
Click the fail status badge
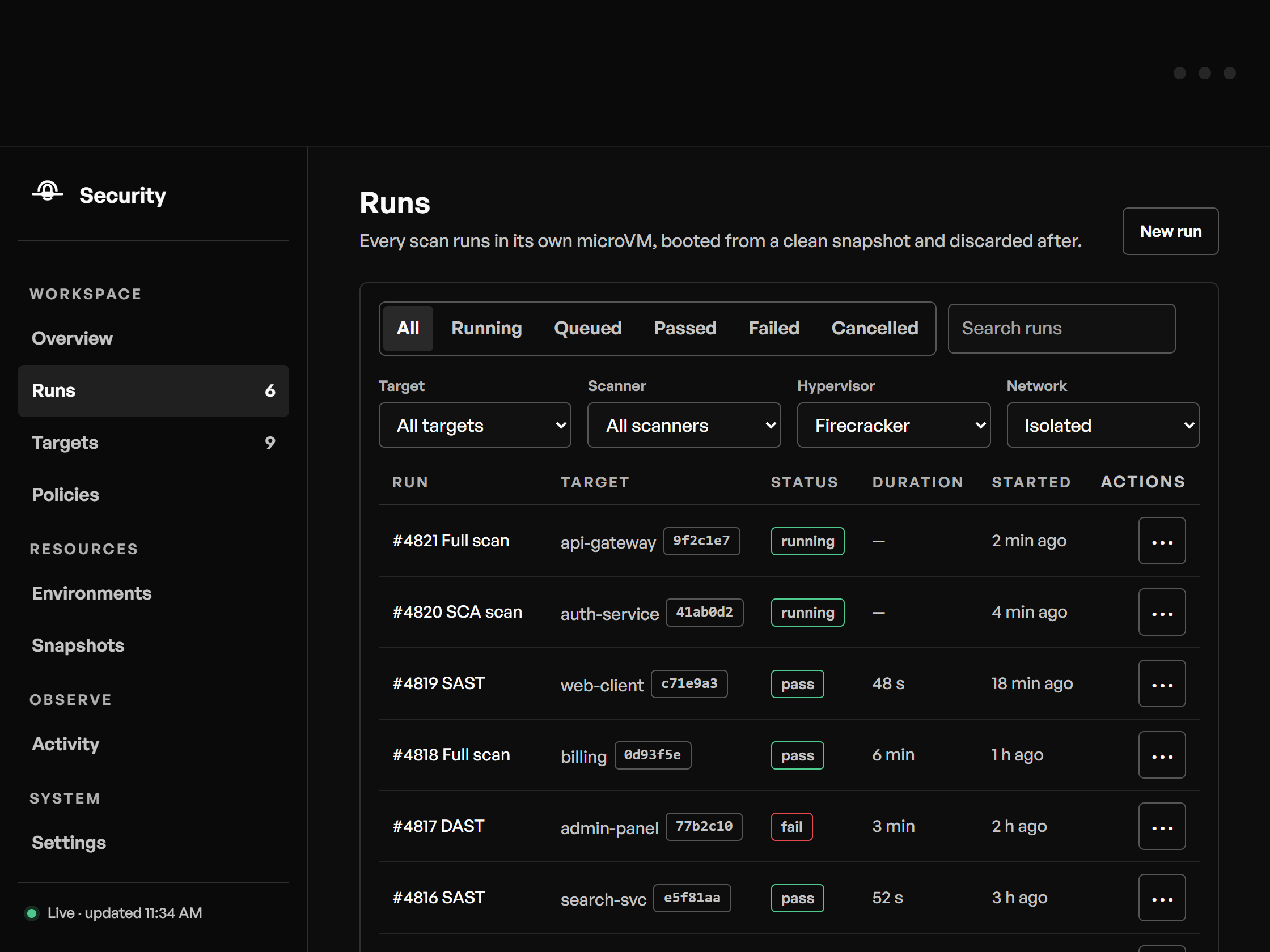coord(791,826)
